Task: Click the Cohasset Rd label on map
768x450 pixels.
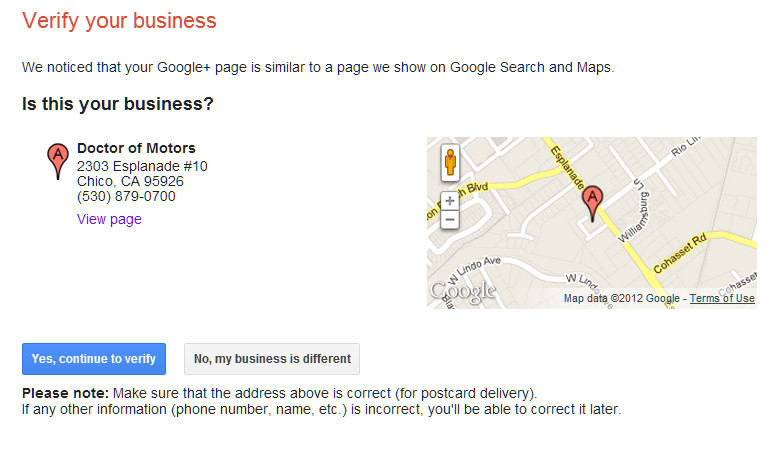Action: click(x=680, y=253)
